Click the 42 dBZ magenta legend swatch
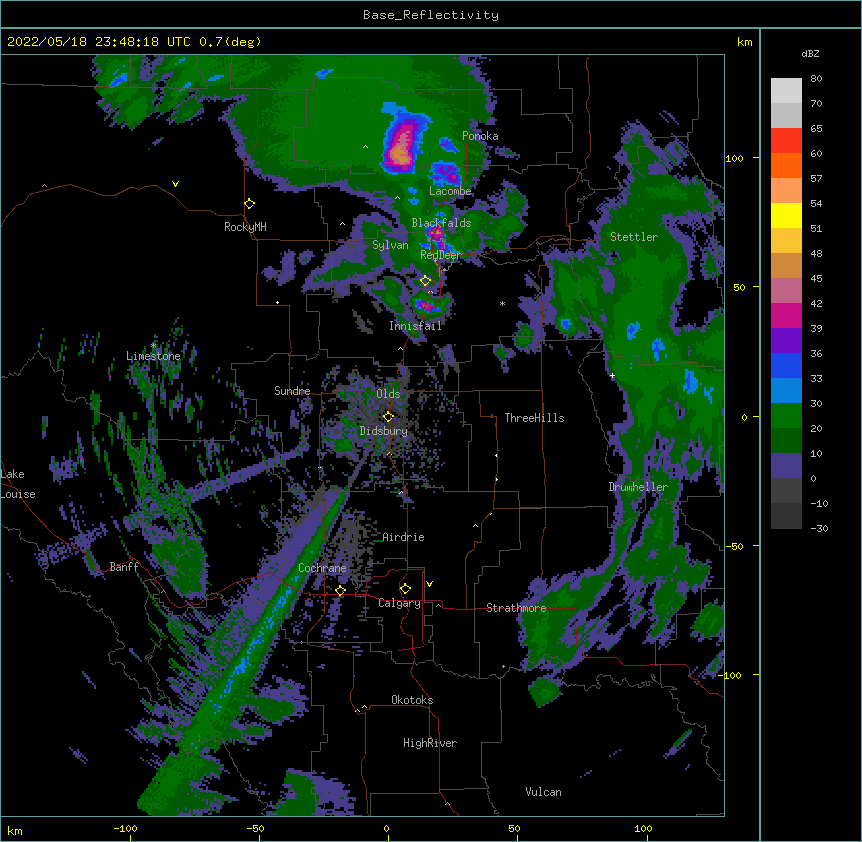 pos(786,315)
